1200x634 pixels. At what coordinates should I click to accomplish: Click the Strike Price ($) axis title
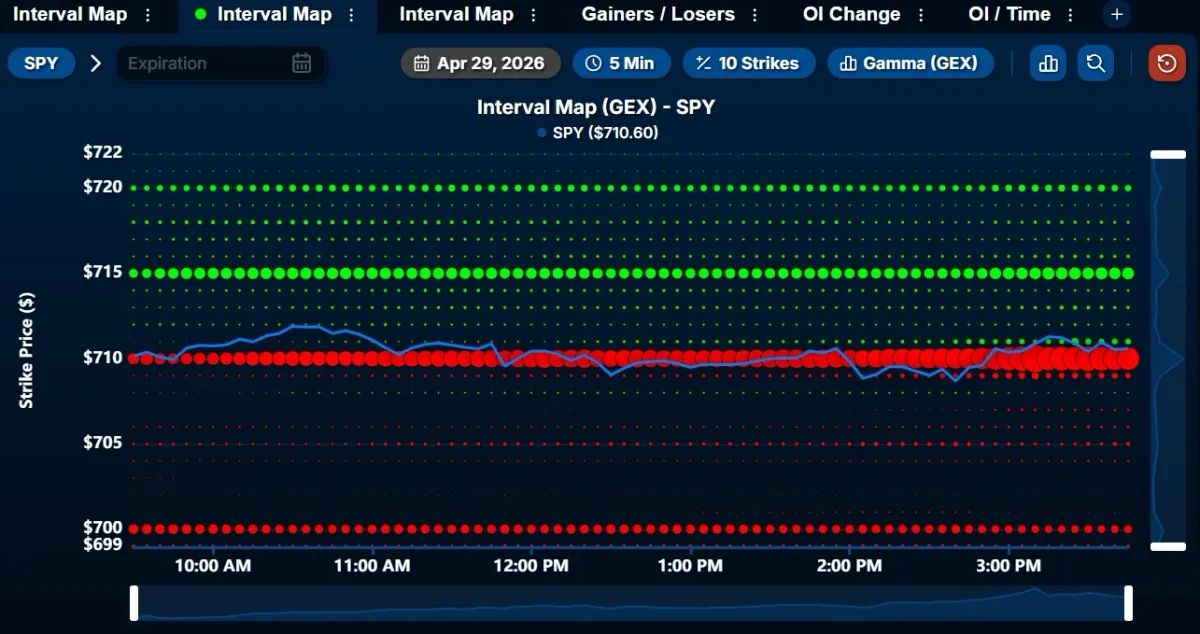26,350
